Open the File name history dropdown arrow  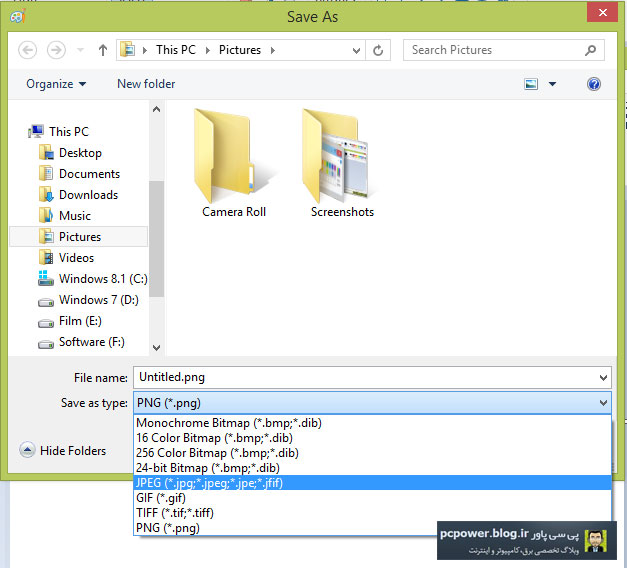pyautogui.click(x=603, y=378)
